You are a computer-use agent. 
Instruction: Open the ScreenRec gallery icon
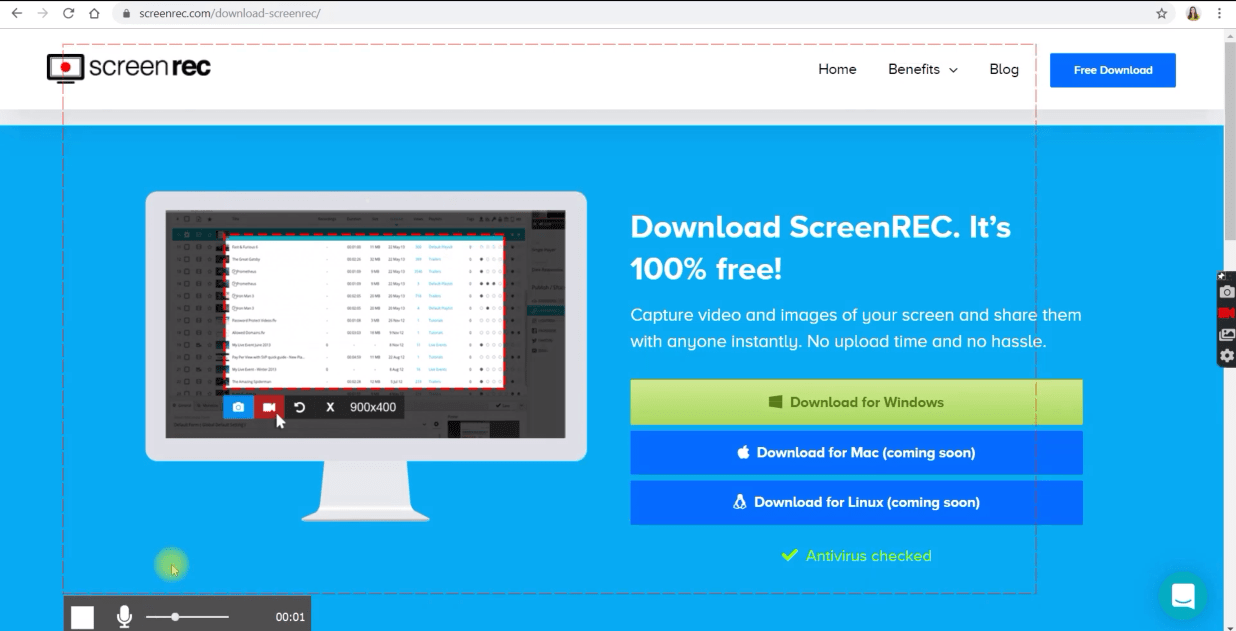click(x=1227, y=335)
